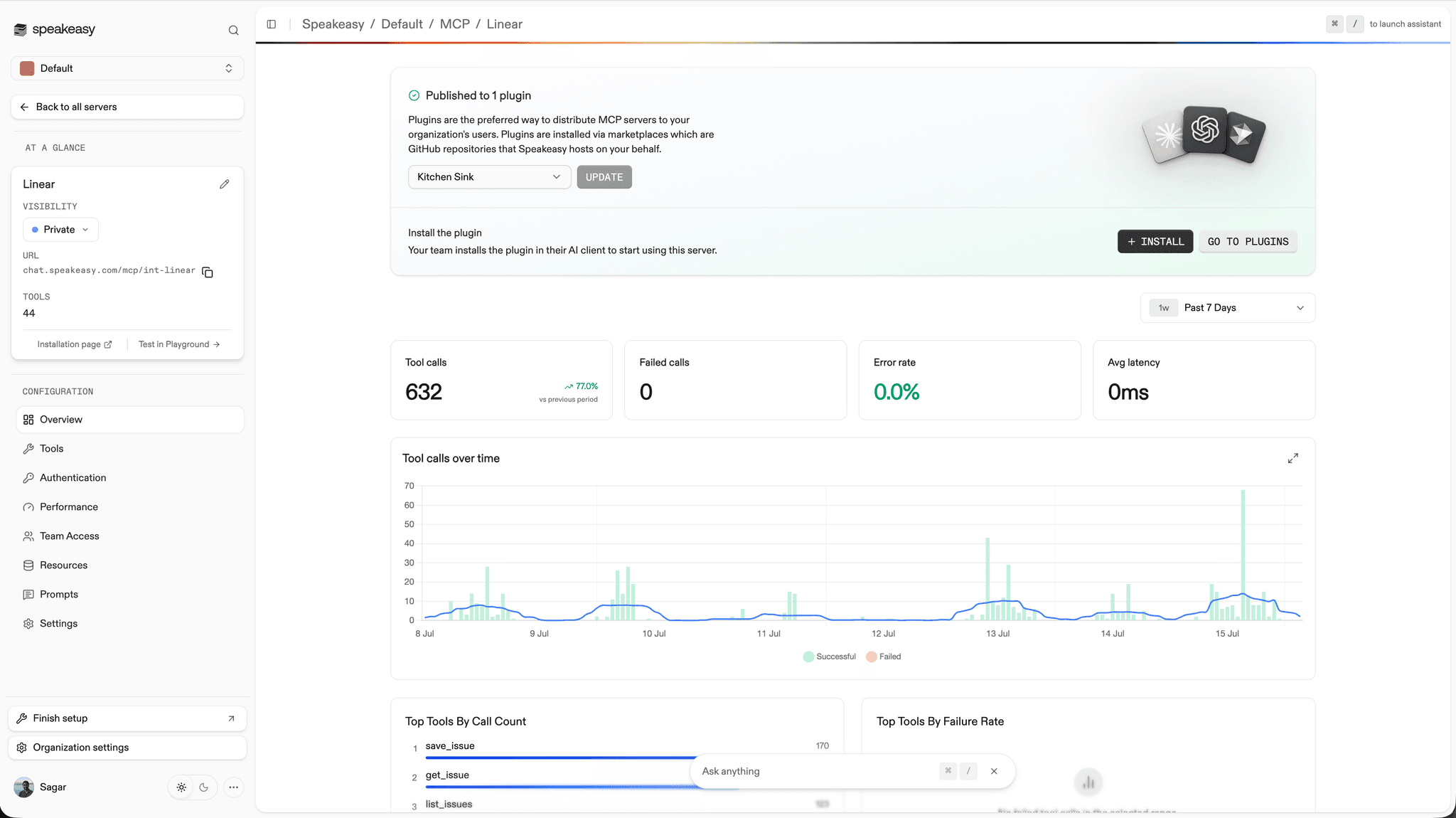The width and height of the screenshot is (1456, 818).
Task: Click the Error rate 0.0% card
Action: click(x=970, y=380)
